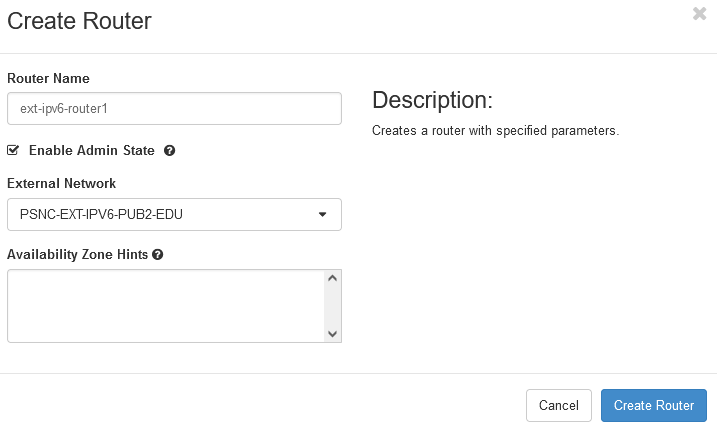Click the Router Name field label
Viewport: 717px width, 431px height.
click(48, 79)
